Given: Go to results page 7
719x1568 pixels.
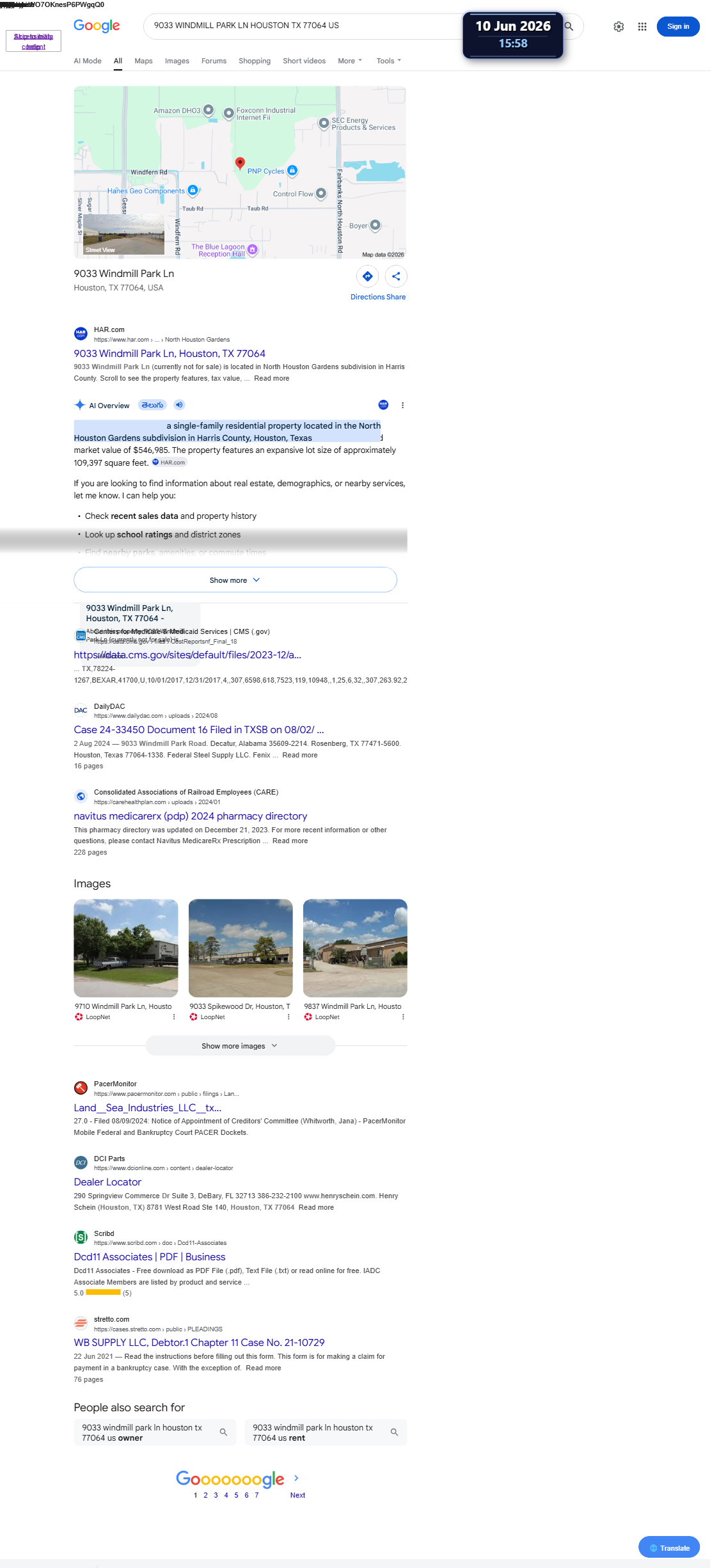Looking at the screenshot, I should point(257,1495).
